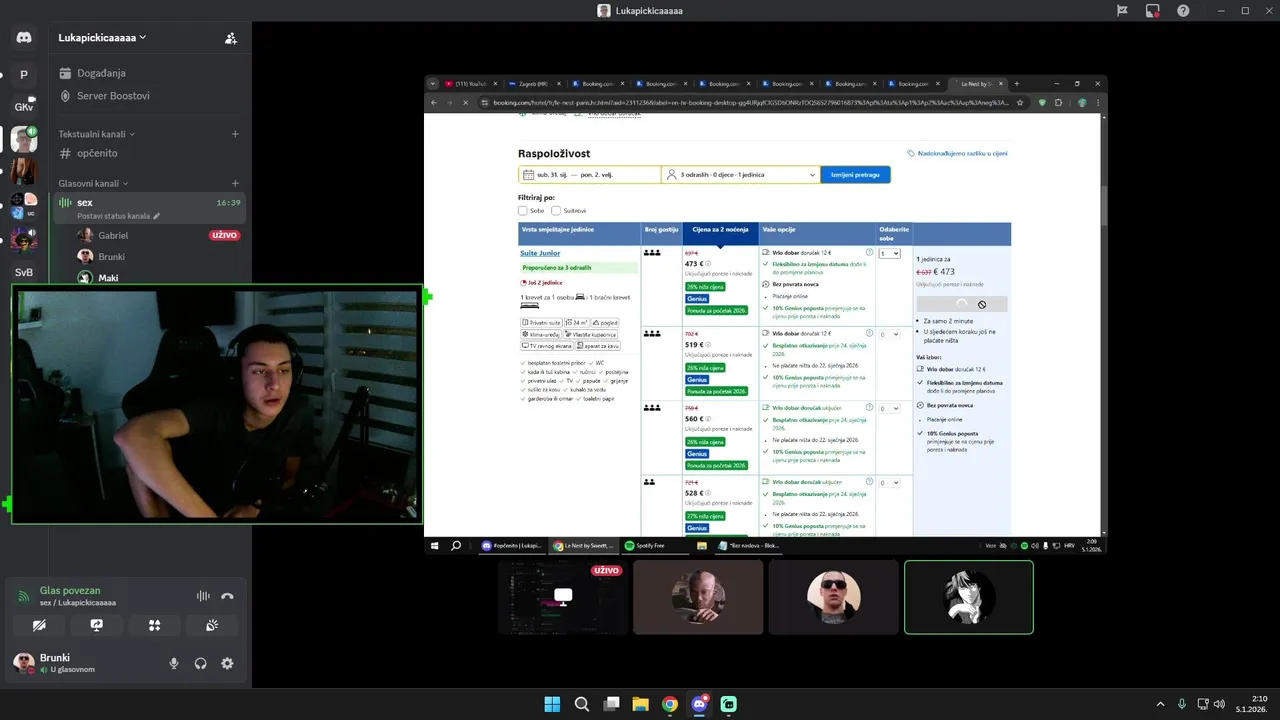1280x720 pixels.
Task: Open Discord inbox icon in title bar
Action: click(1152, 10)
